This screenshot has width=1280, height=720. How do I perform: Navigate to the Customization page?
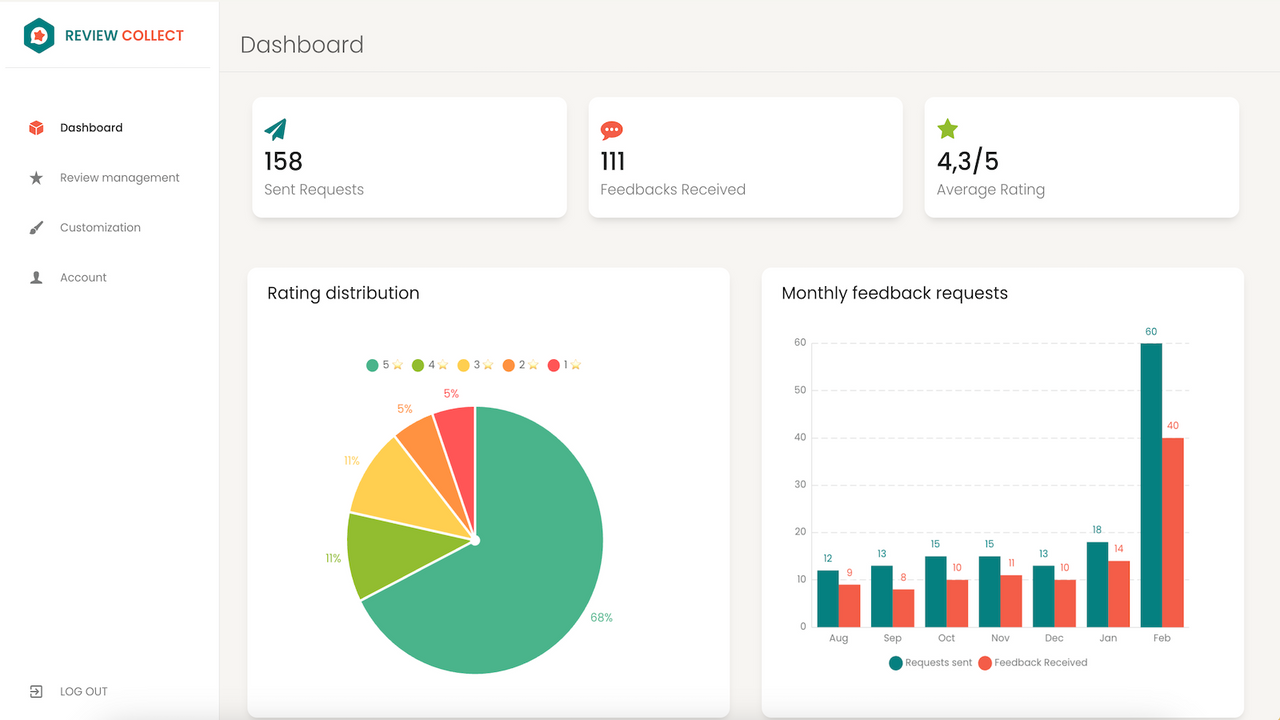tap(103, 227)
